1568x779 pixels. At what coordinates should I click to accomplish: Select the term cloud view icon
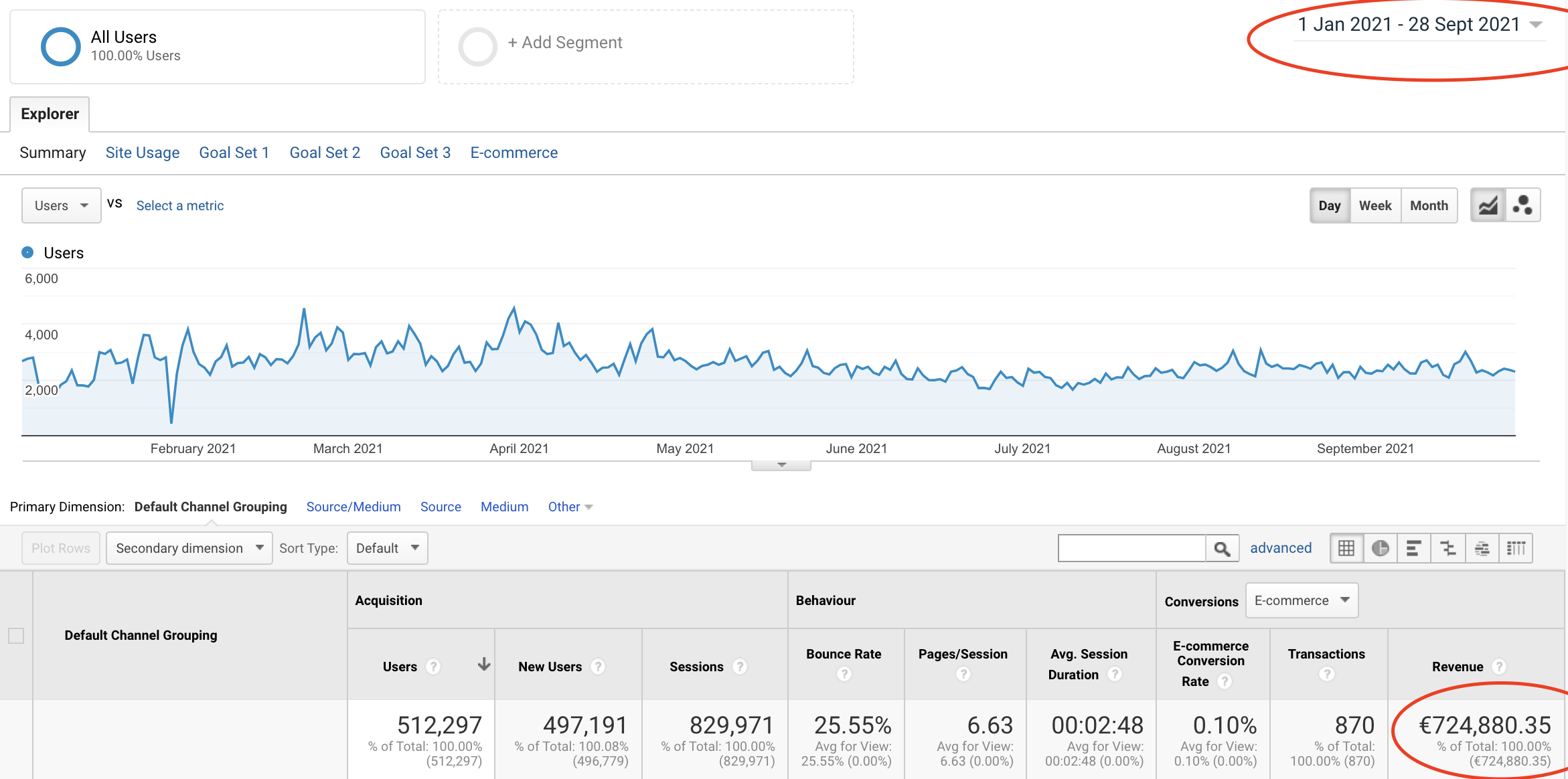point(1482,548)
